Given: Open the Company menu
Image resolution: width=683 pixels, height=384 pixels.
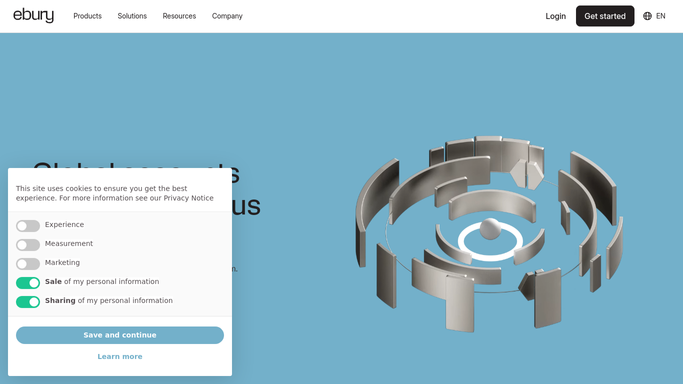Looking at the screenshot, I should 227,16.
